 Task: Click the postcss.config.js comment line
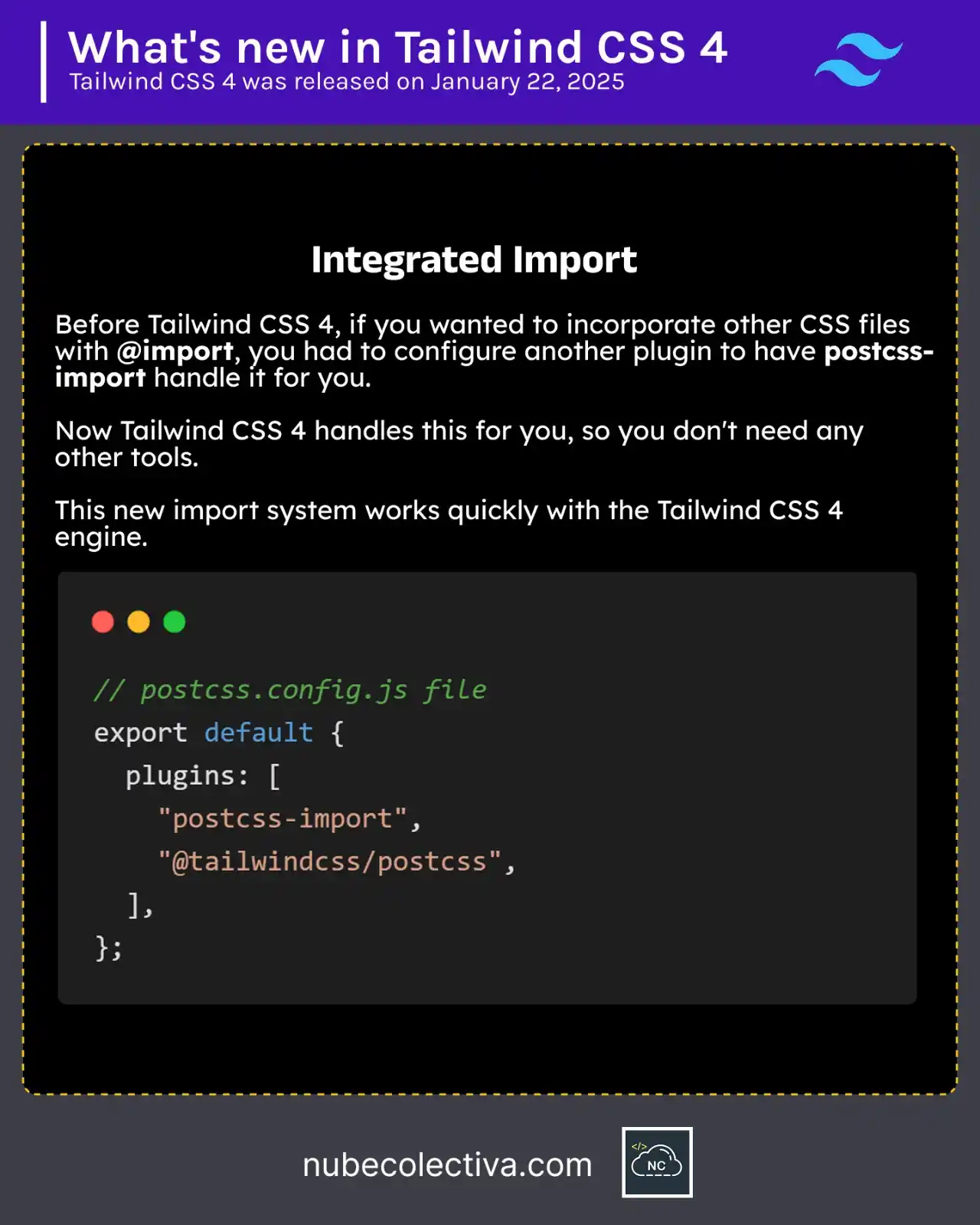tap(290, 690)
